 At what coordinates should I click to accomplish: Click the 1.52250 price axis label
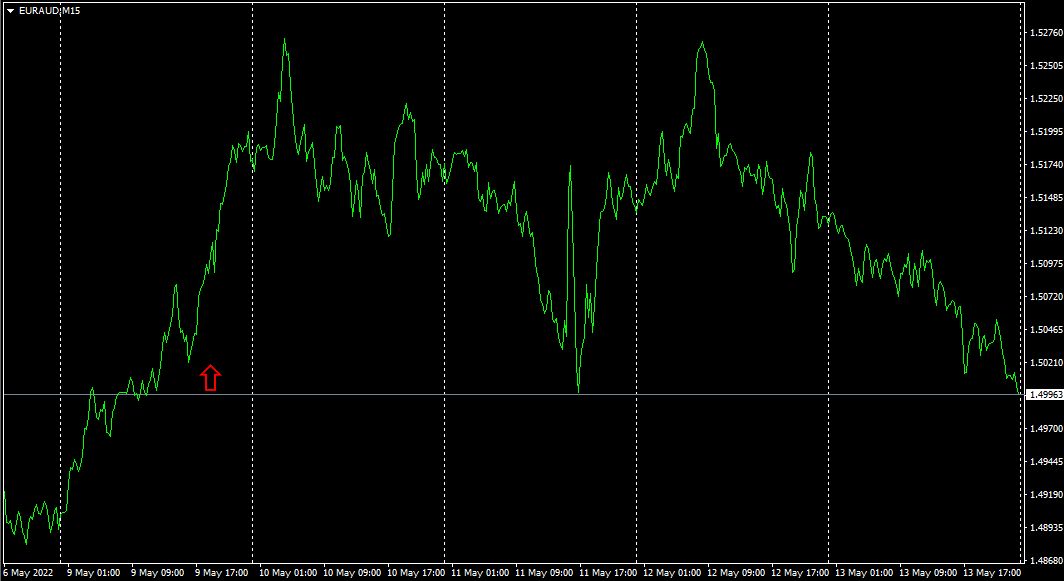[x=1046, y=98]
